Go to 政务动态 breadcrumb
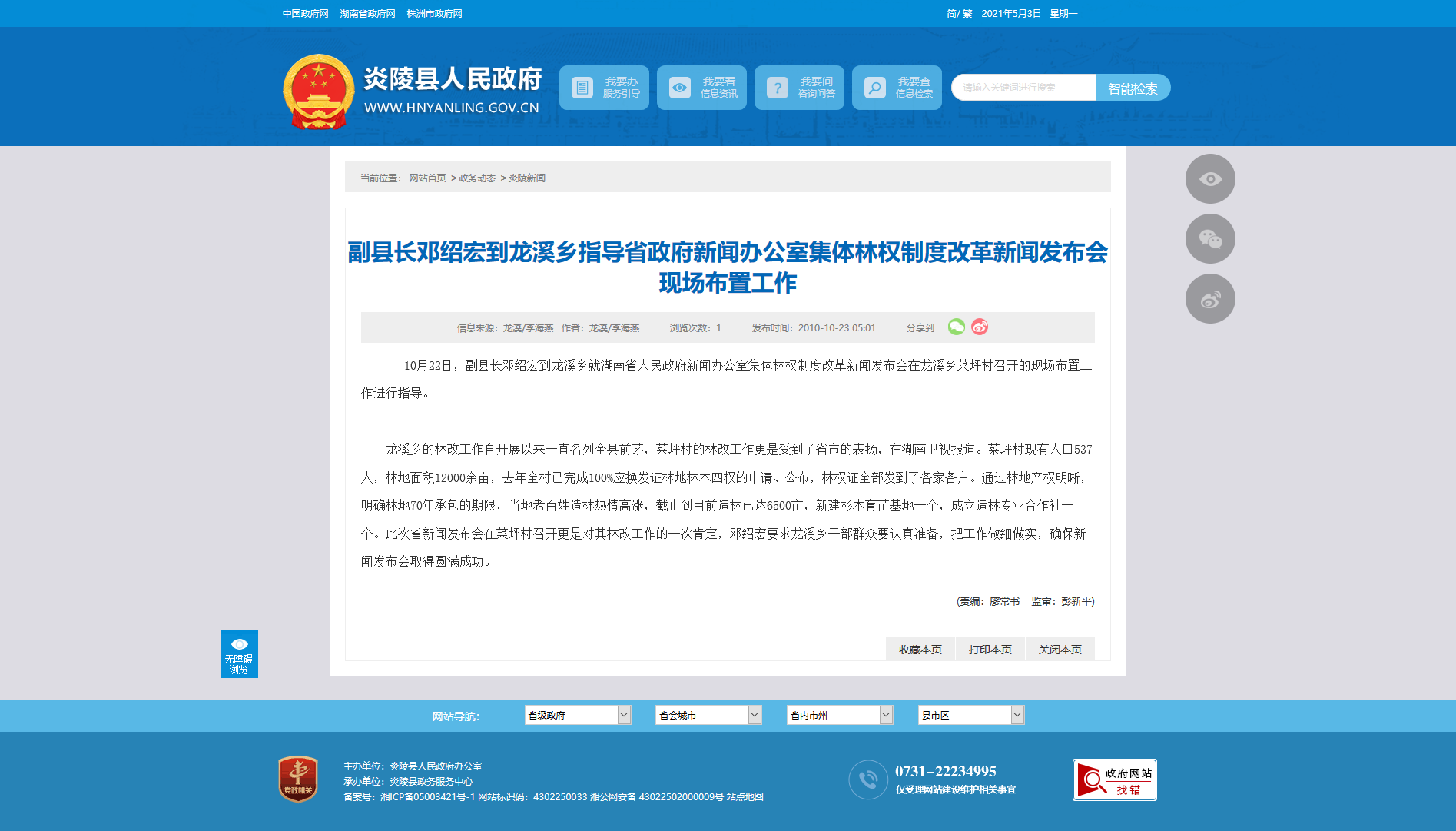 (477, 178)
